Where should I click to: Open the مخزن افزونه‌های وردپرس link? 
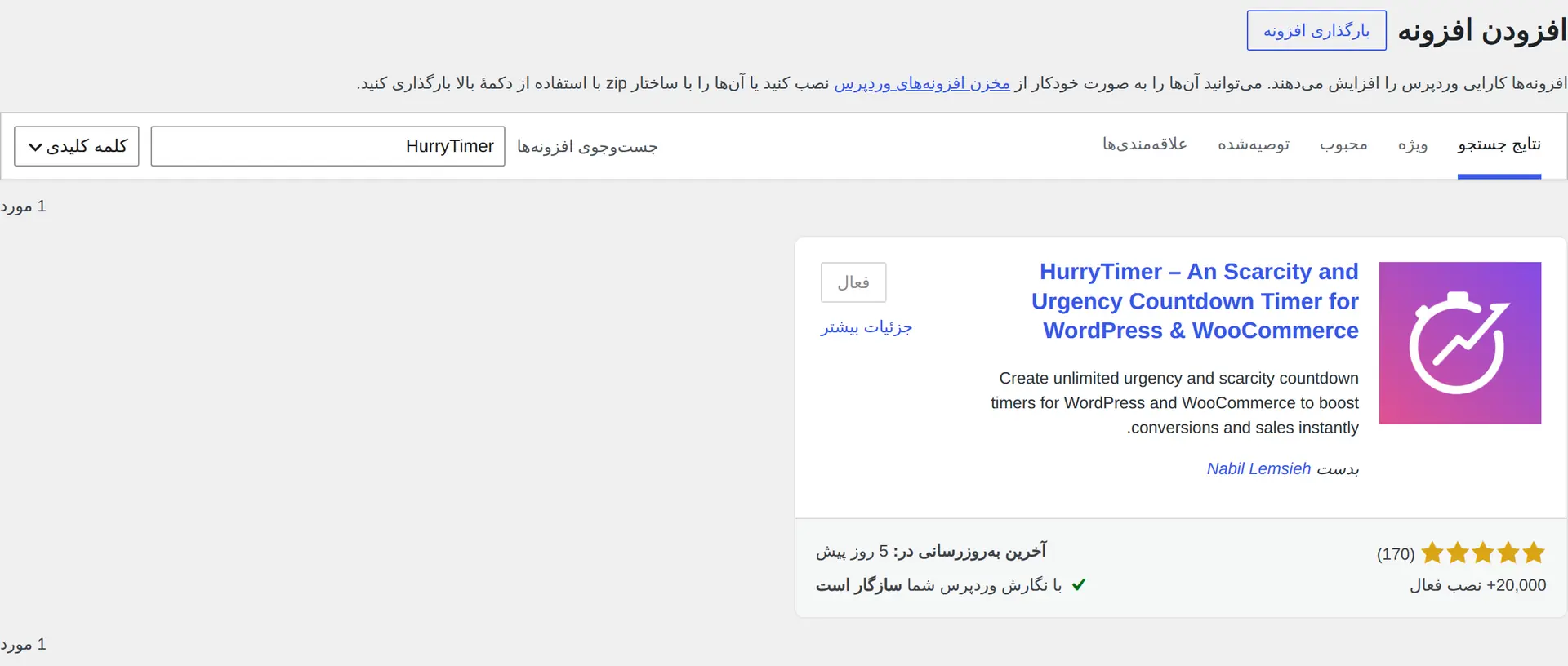click(922, 83)
